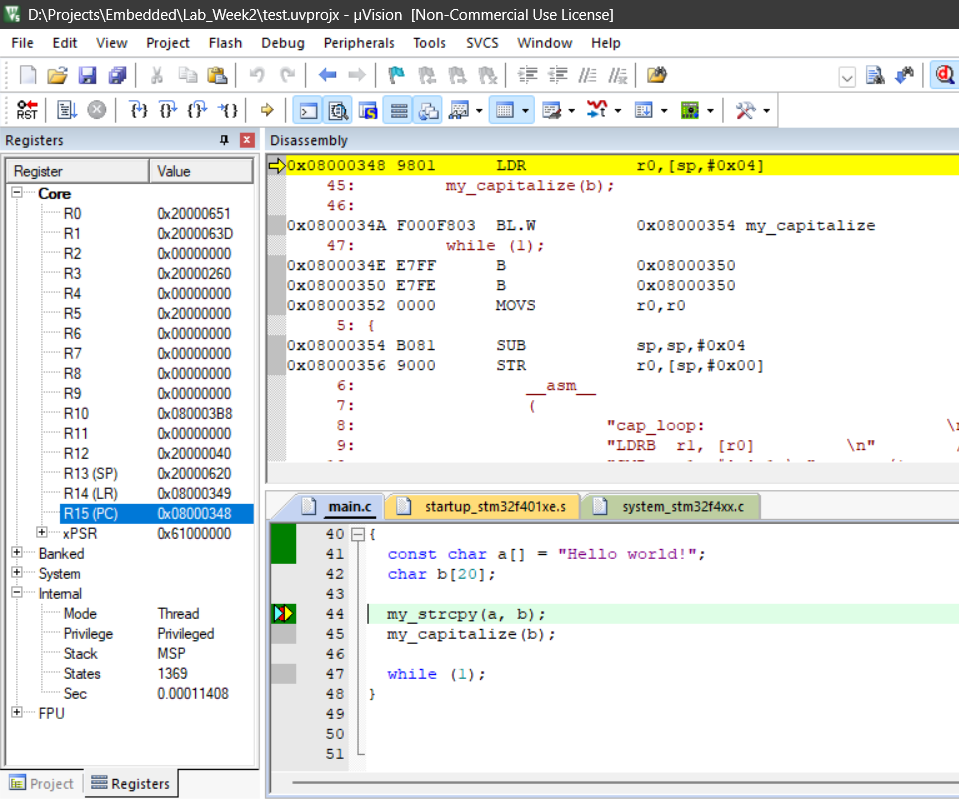The width and height of the screenshot is (959, 802).
Task: Click the Step Into icon
Action: tap(140, 110)
